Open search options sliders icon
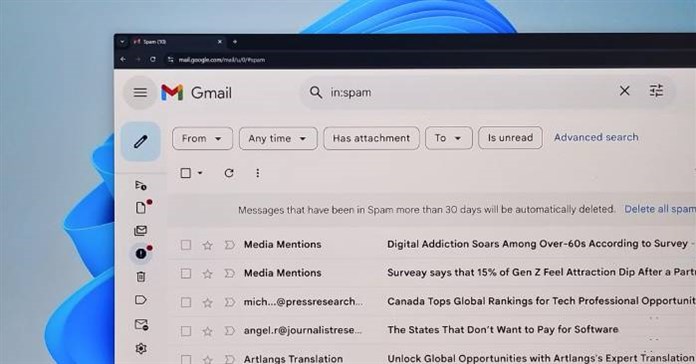This screenshot has height=364, width=696. click(656, 91)
